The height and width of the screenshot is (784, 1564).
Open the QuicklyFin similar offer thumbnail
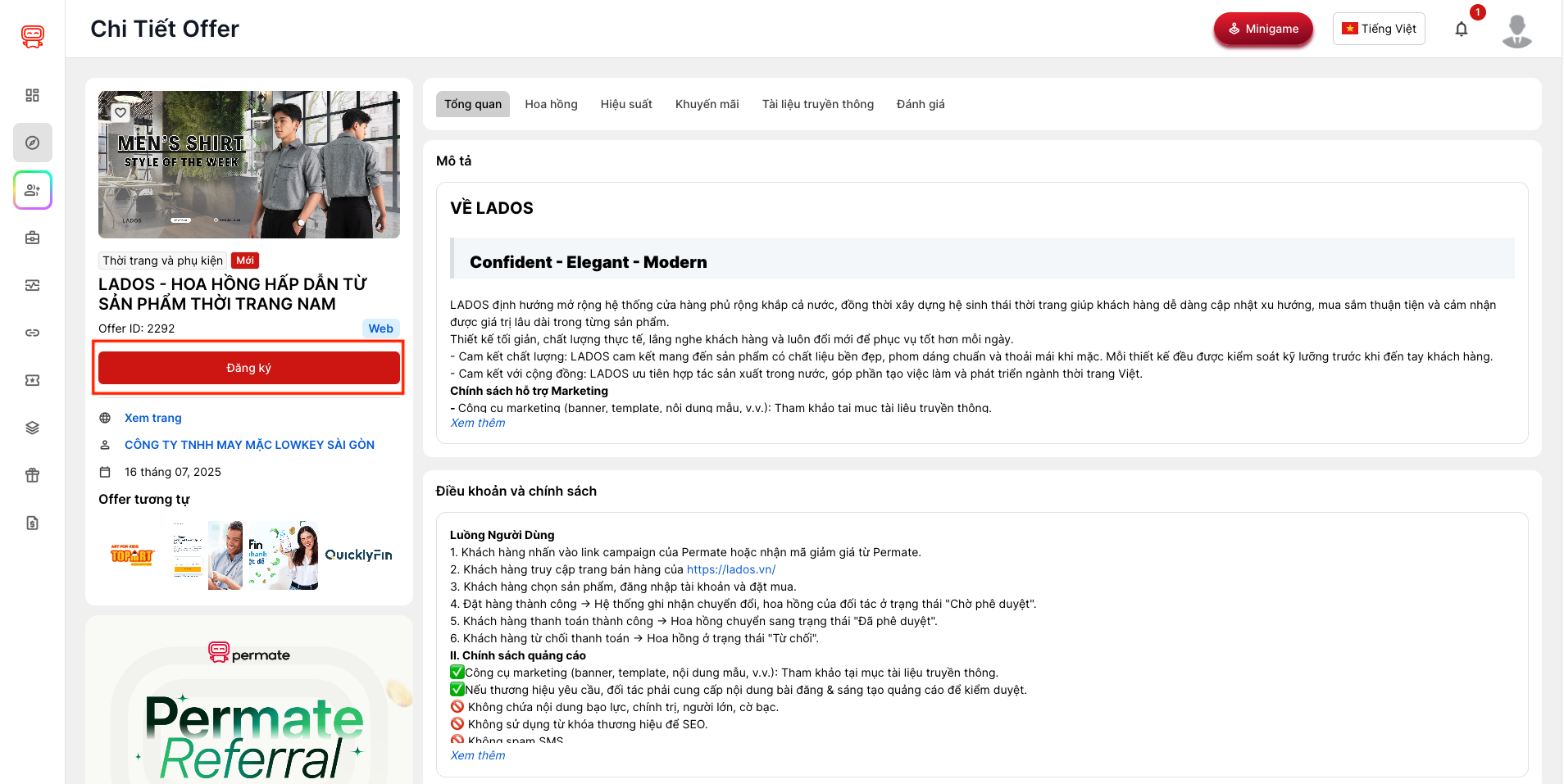coord(359,555)
